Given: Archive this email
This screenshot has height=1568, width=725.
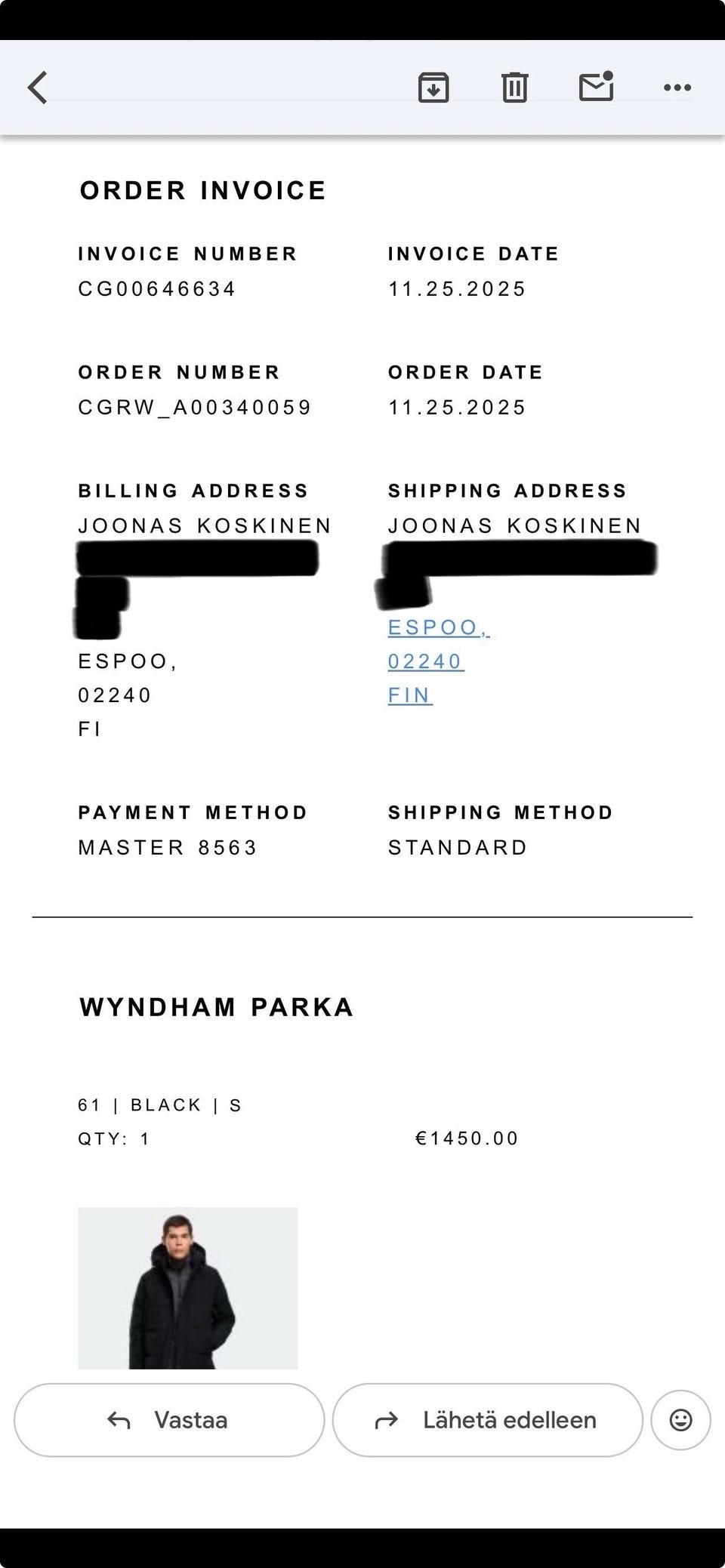Looking at the screenshot, I should (x=433, y=88).
